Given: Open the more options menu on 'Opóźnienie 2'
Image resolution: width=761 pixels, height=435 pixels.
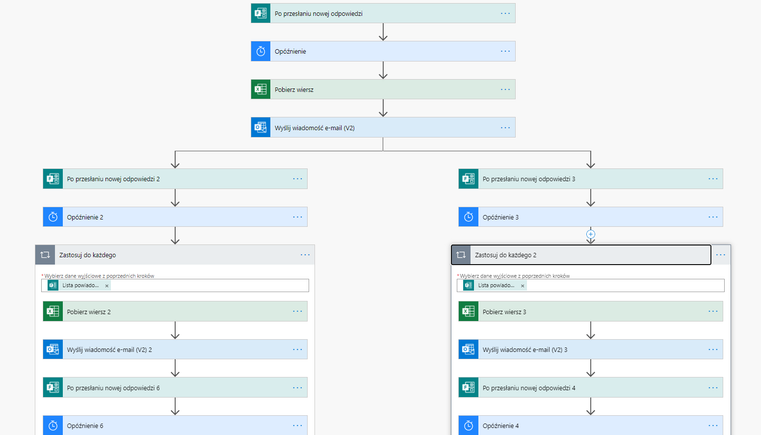Looking at the screenshot, I should (298, 217).
